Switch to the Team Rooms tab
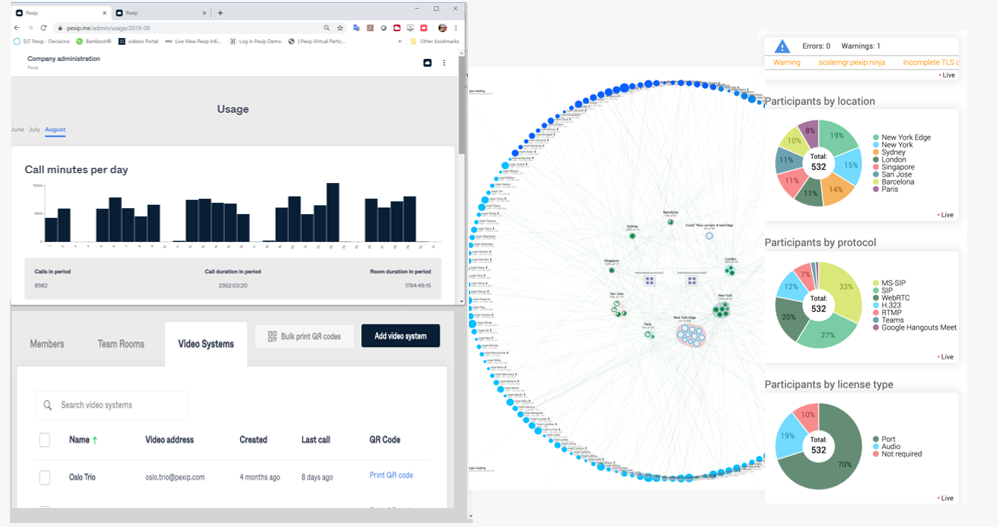The width and height of the screenshot is (998, 527). point(121,344)
